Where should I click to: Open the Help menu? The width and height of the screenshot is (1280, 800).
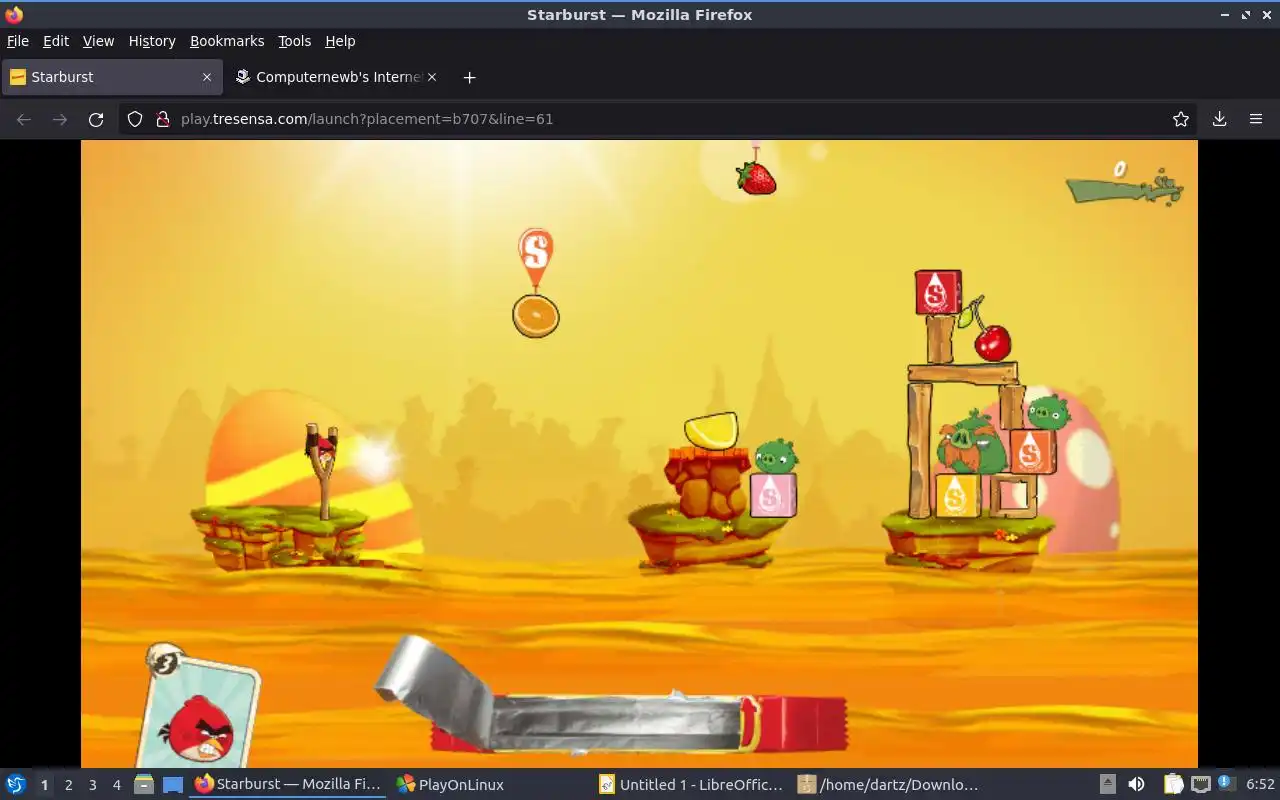(x=340, y=41)
